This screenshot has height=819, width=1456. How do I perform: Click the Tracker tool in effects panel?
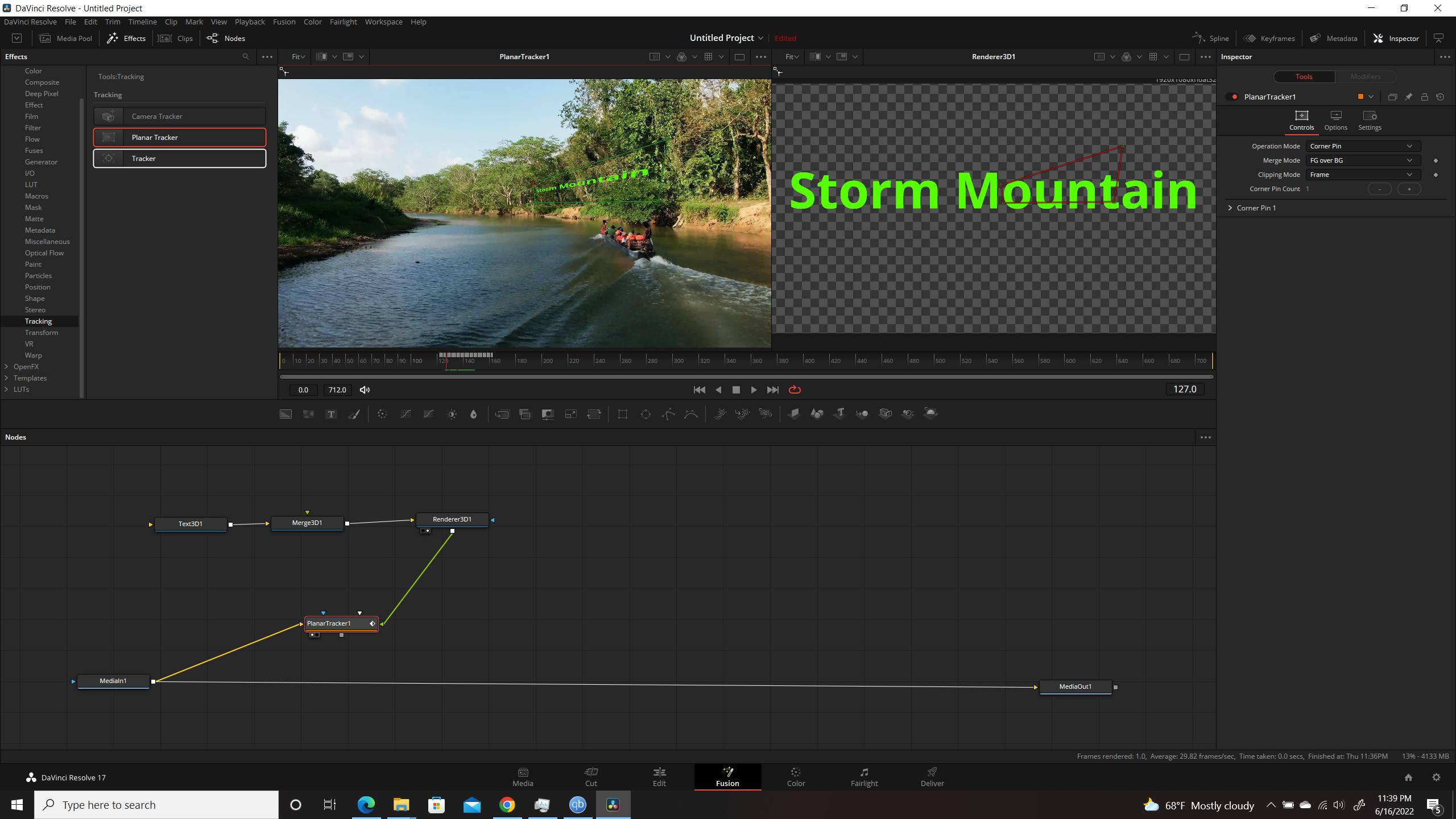(x=180, y=158)
